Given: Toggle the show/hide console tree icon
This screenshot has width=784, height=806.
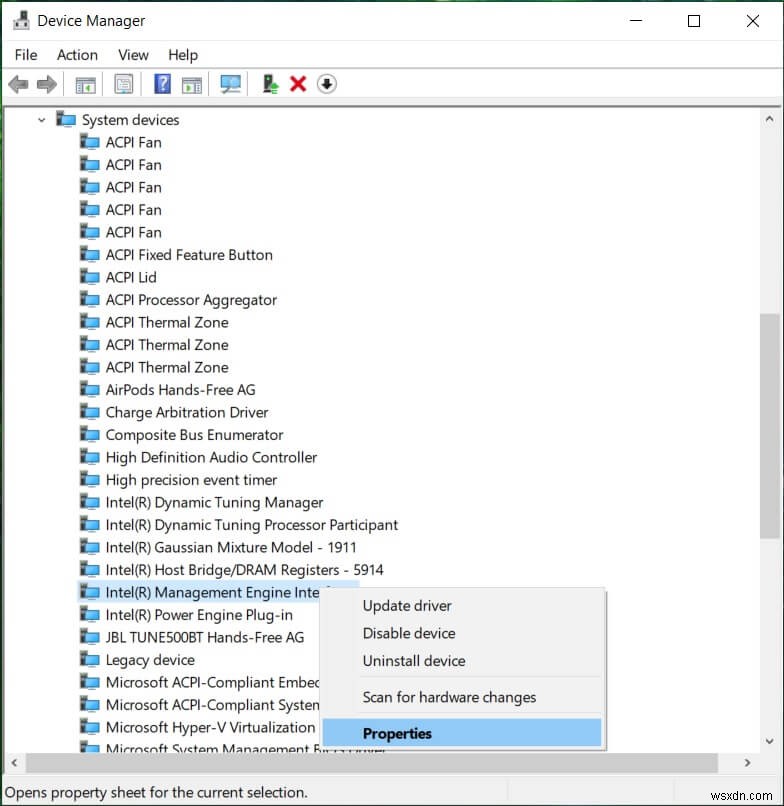Looking at the screenshot, I should (x=85, y=84).
